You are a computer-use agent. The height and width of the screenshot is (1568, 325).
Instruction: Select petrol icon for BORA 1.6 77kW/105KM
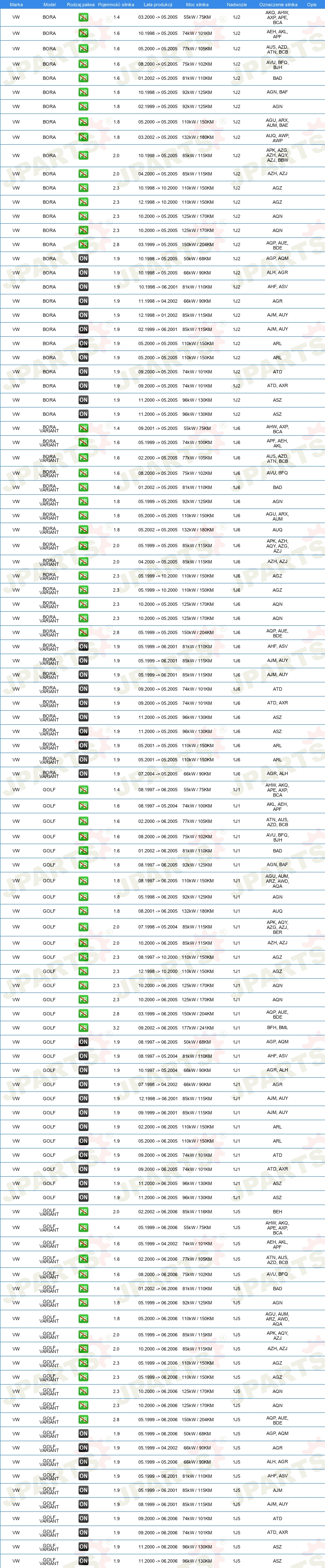coord(84,49)
